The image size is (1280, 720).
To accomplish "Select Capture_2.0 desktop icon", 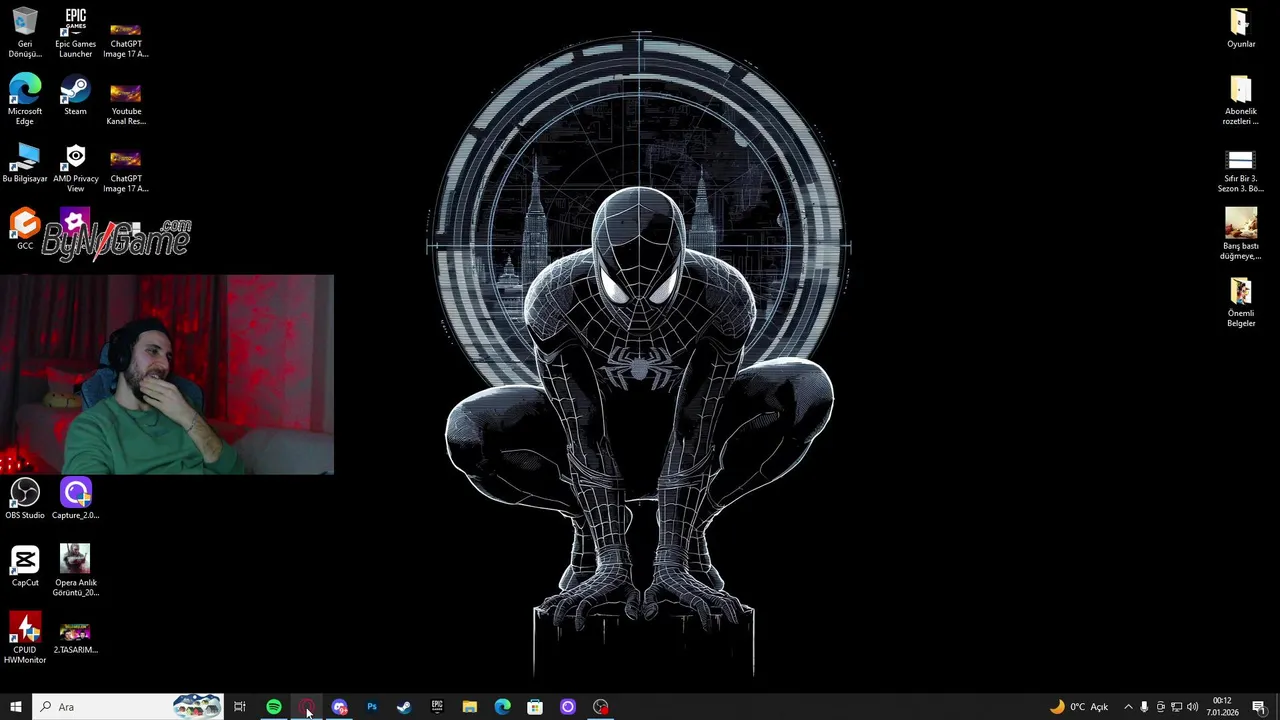I will (x=75, y=499).
